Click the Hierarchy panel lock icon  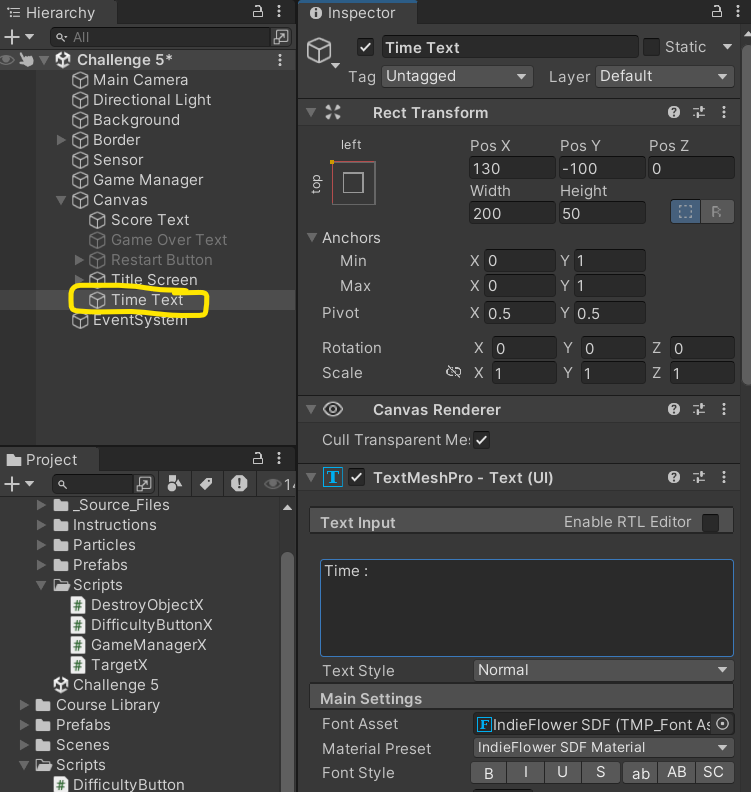coord(258,12)
